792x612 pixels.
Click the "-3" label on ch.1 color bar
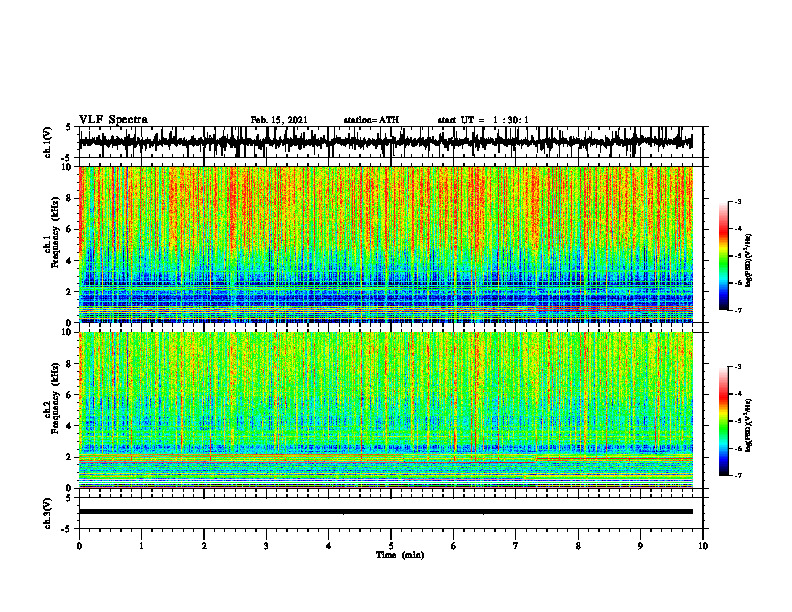pos(737,202)
